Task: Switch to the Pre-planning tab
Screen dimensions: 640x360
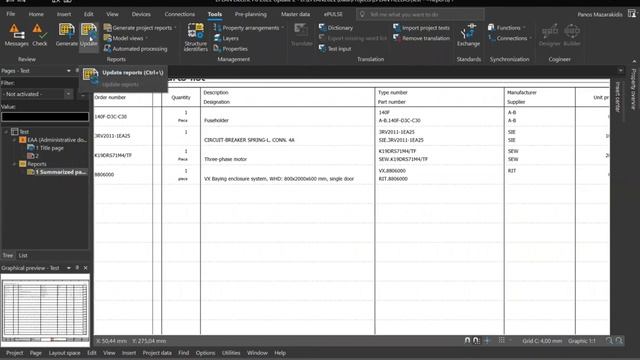Action: click(251, 14)
